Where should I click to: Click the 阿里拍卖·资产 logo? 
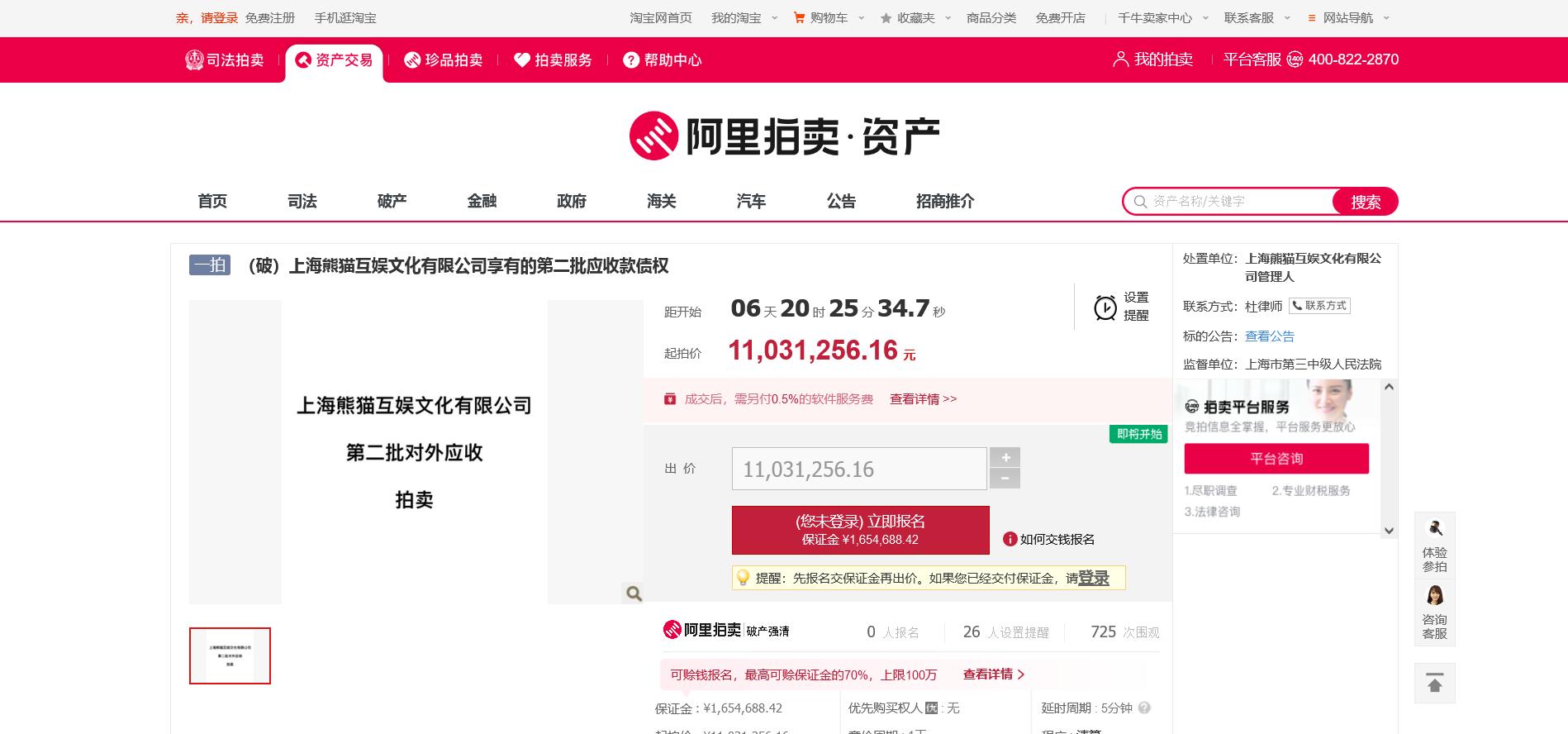coord(784,136)
